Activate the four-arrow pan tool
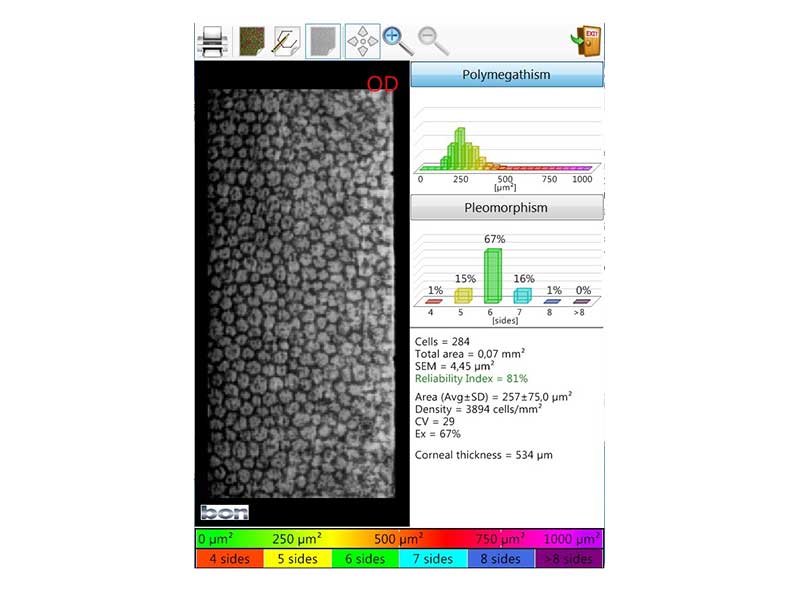Viewport: 800px width, 600px height. click(361, 41)
